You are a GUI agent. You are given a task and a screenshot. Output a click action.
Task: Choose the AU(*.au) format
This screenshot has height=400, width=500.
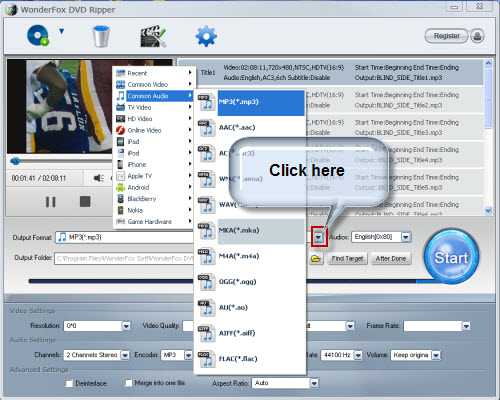(250, 308)
